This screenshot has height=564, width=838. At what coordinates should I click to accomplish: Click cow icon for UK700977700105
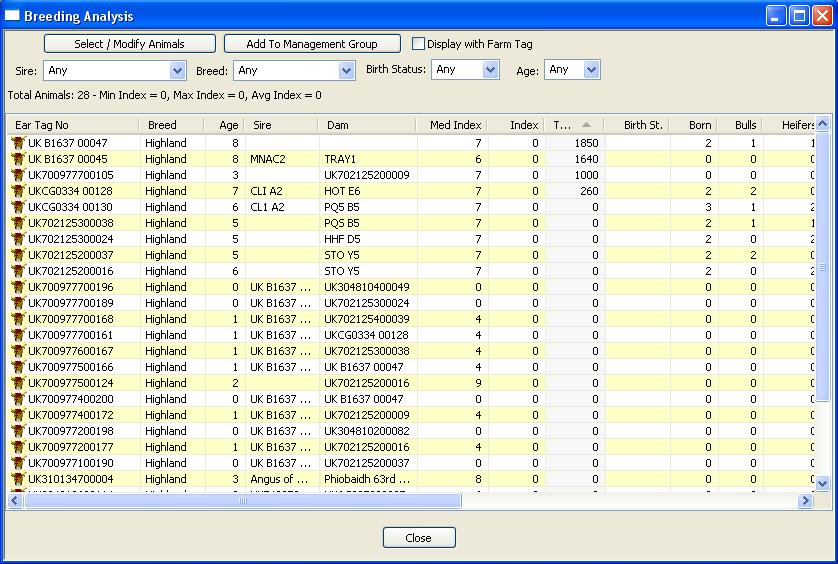coord(17,175)
